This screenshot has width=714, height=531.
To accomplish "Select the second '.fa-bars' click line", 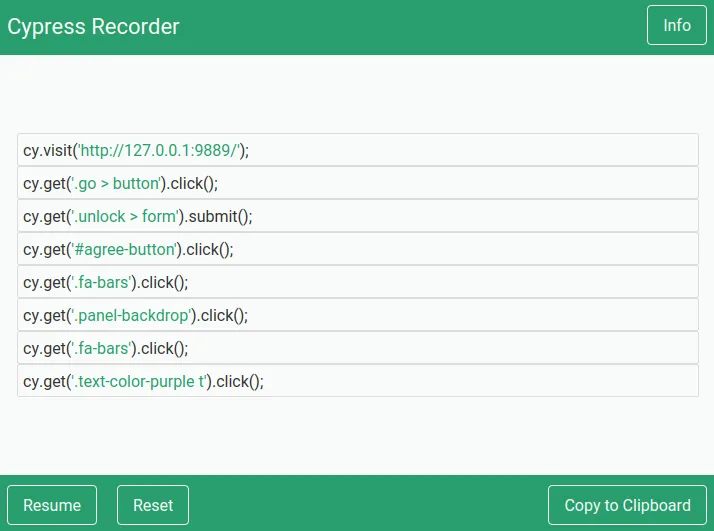I will pyautogui.click(x=450, y=348).
